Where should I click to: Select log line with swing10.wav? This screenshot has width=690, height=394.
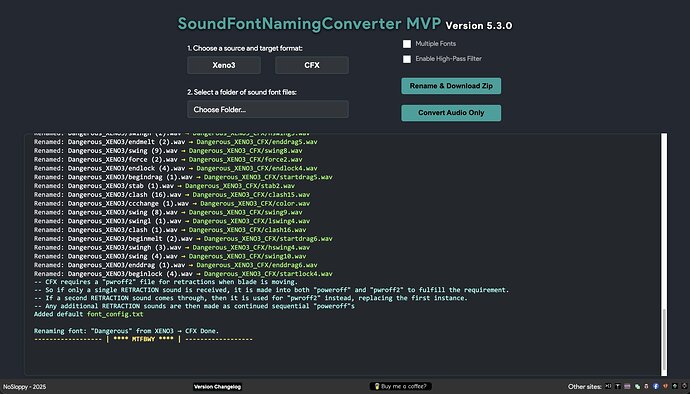point(170,256)
